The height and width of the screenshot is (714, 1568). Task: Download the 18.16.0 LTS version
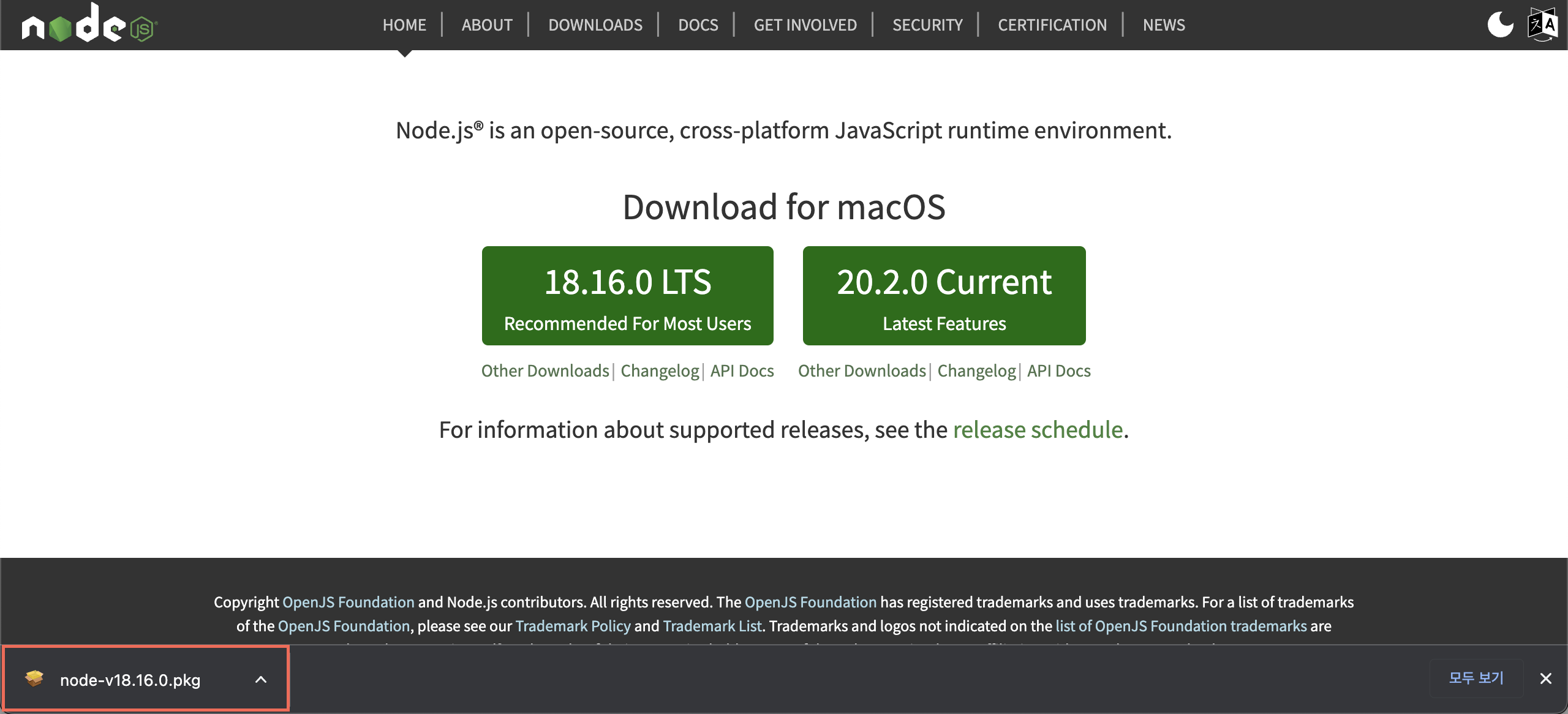pyautogui.click(x=627, y=296)
